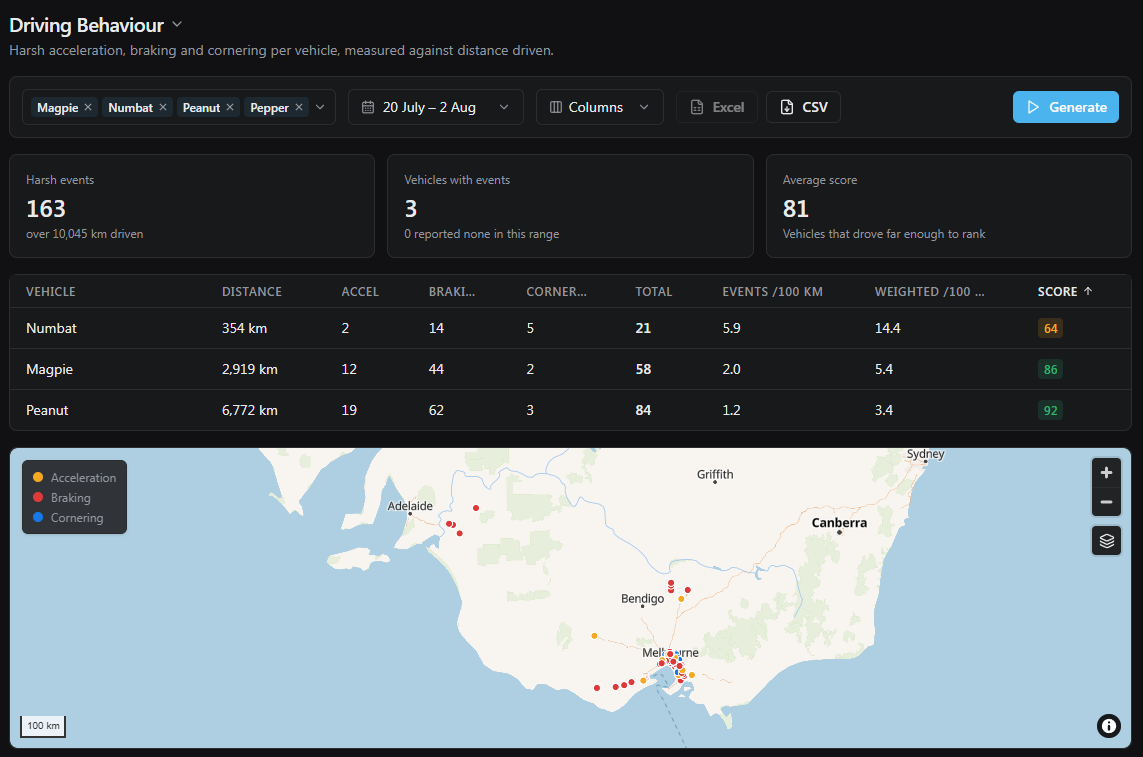
Task: Zoom in on the map
Action: point(1106,473)
